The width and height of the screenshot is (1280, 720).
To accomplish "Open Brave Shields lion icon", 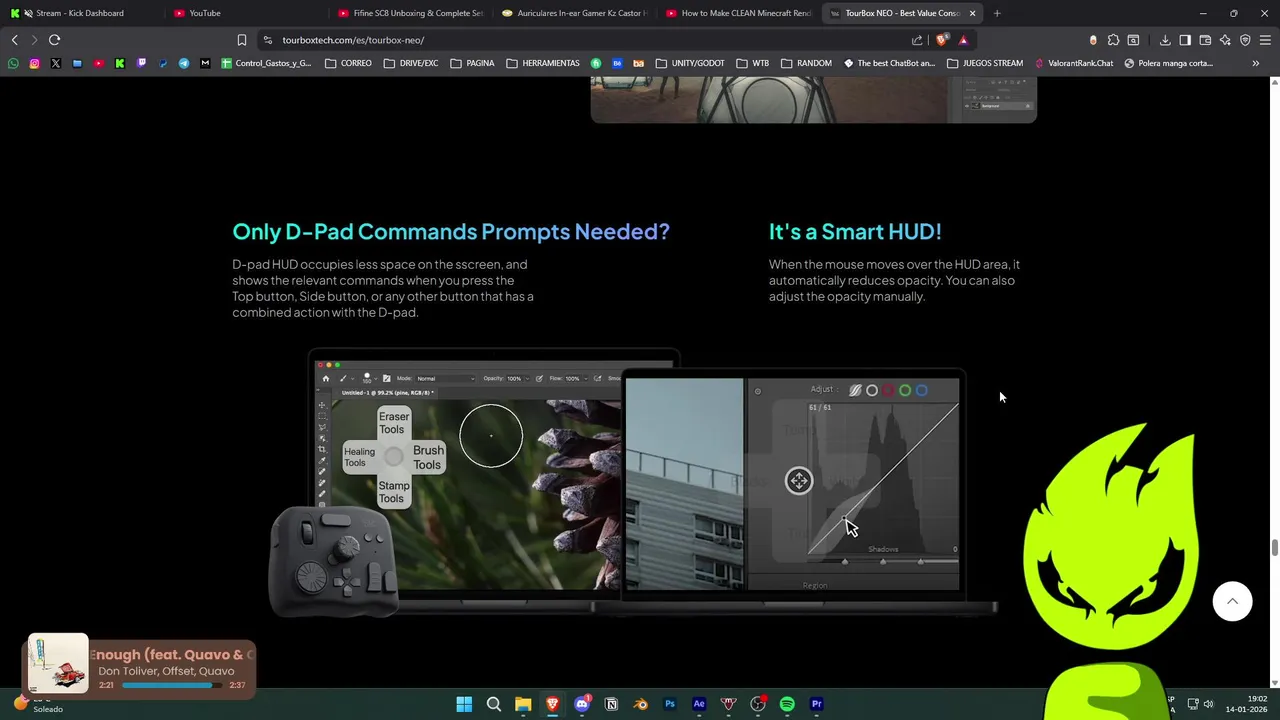I will pyautogui.click(x=941, y=40).
